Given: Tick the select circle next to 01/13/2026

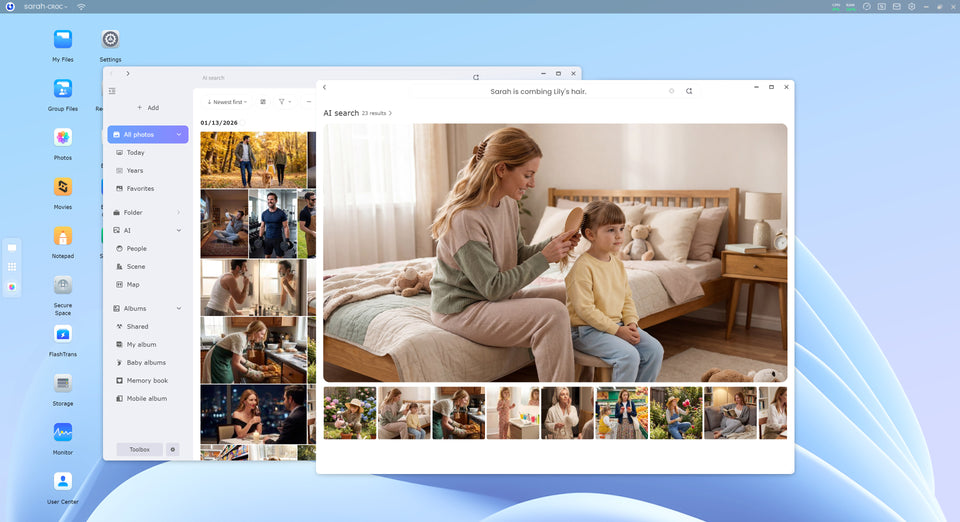Looking at the screenshot, I should tap(243, 123).
